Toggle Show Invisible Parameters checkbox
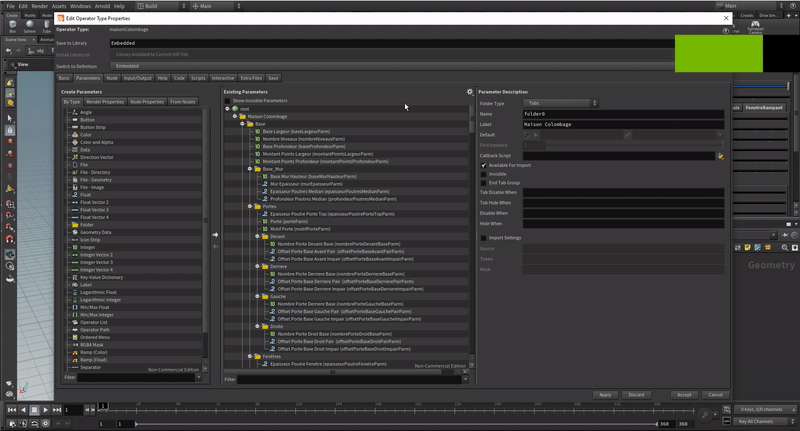The image size is (800, 431). click(228, 101)
